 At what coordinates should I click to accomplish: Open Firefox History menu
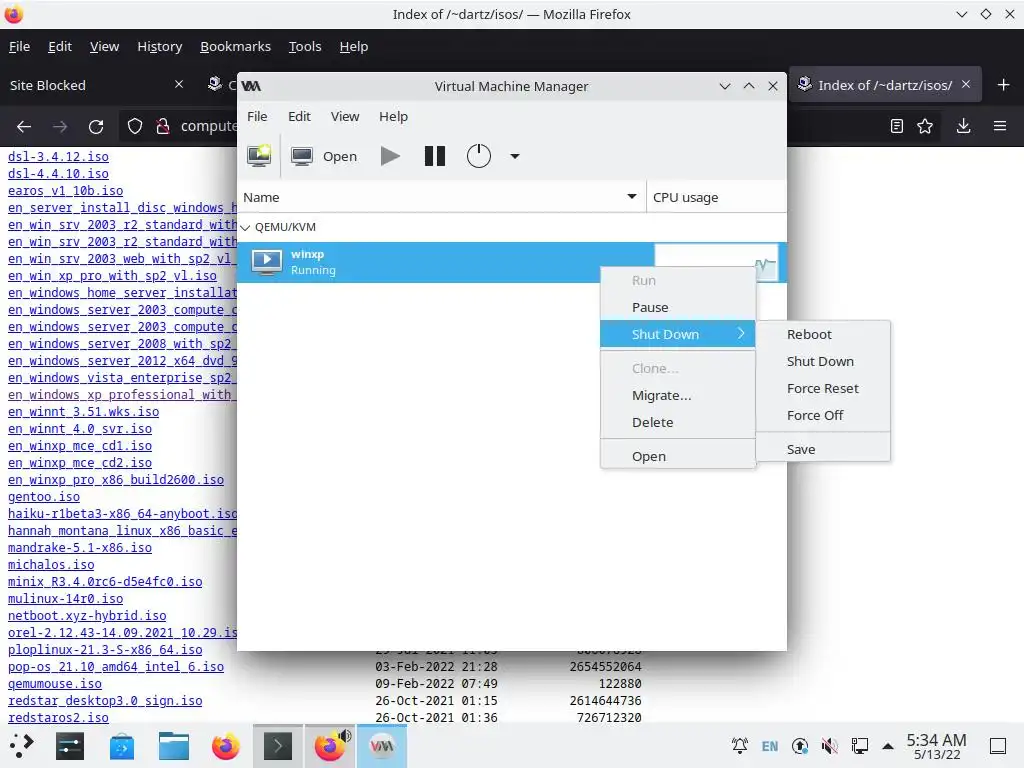[x=159, y=46]
